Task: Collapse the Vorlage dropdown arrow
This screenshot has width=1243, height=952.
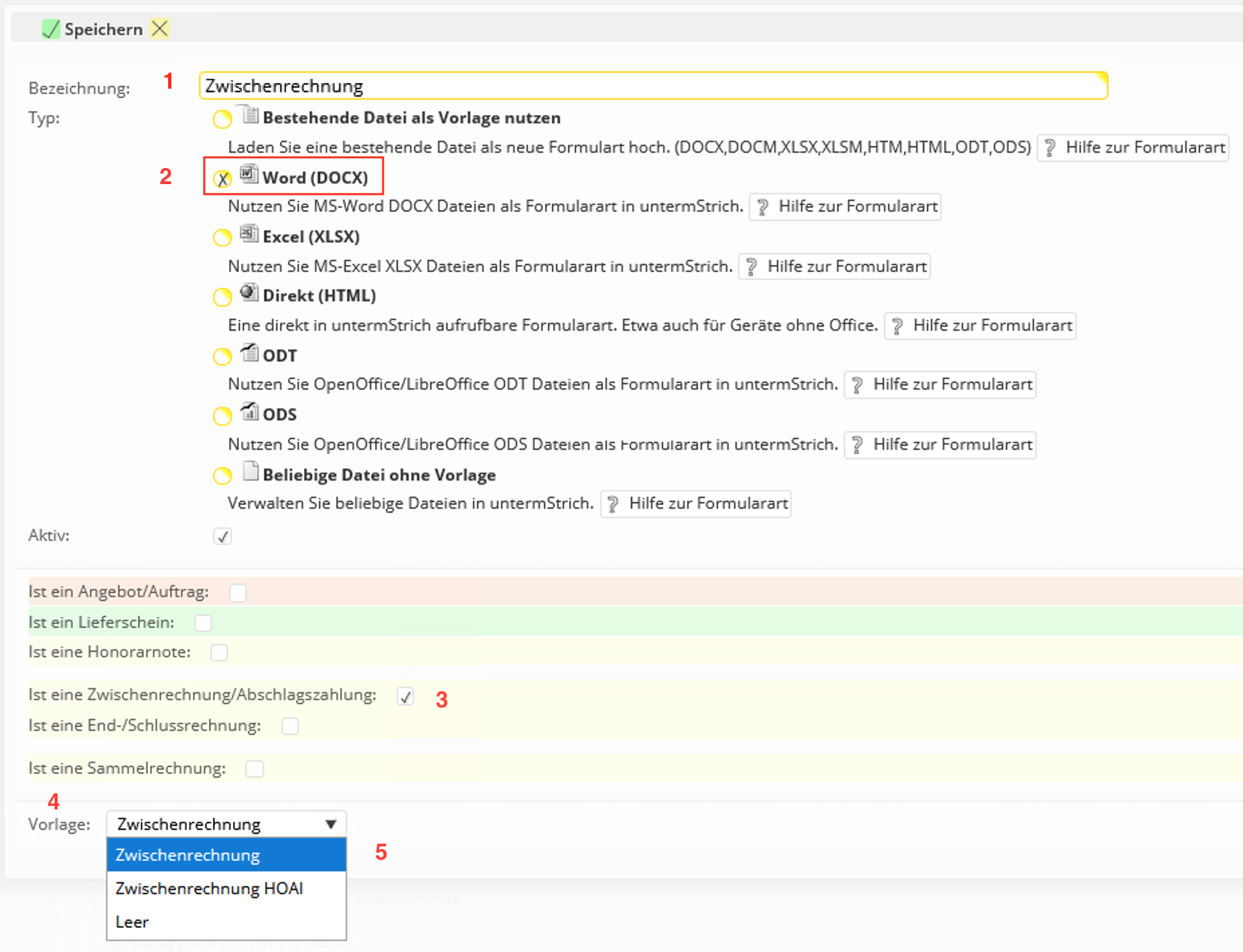Action: point(331,824)
